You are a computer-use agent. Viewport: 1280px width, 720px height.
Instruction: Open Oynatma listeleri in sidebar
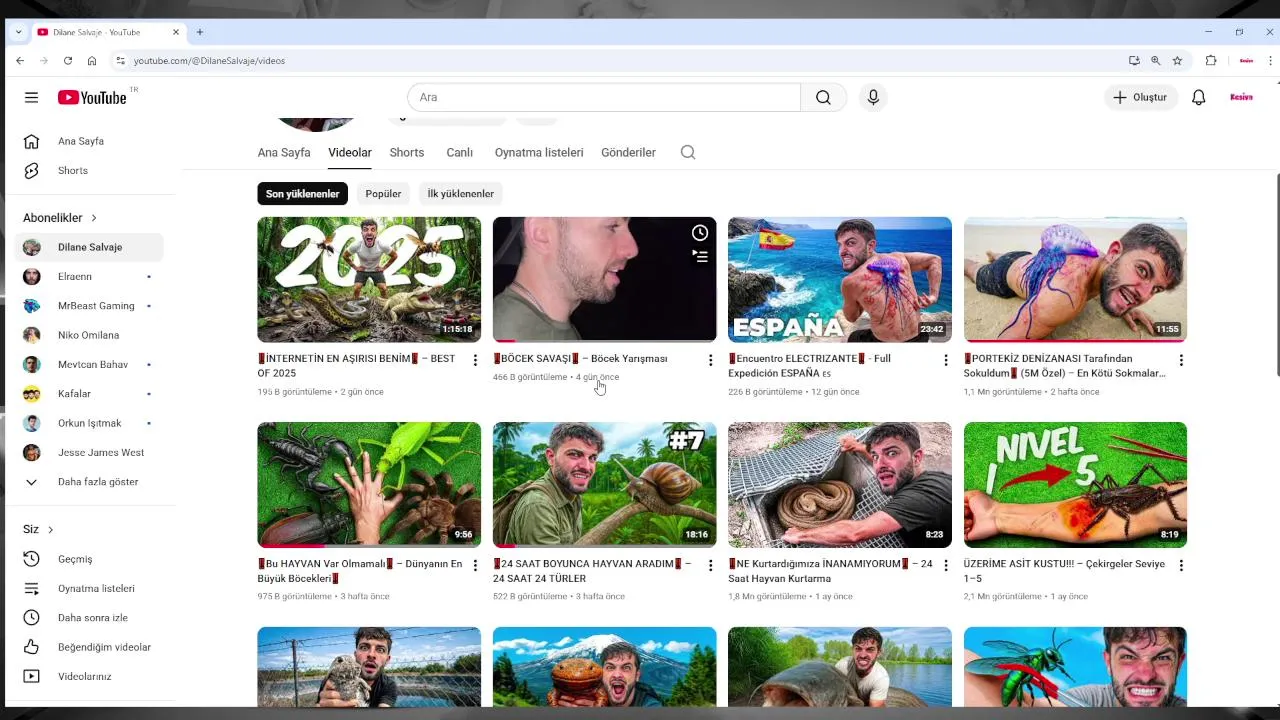click(x=90, y=588)
